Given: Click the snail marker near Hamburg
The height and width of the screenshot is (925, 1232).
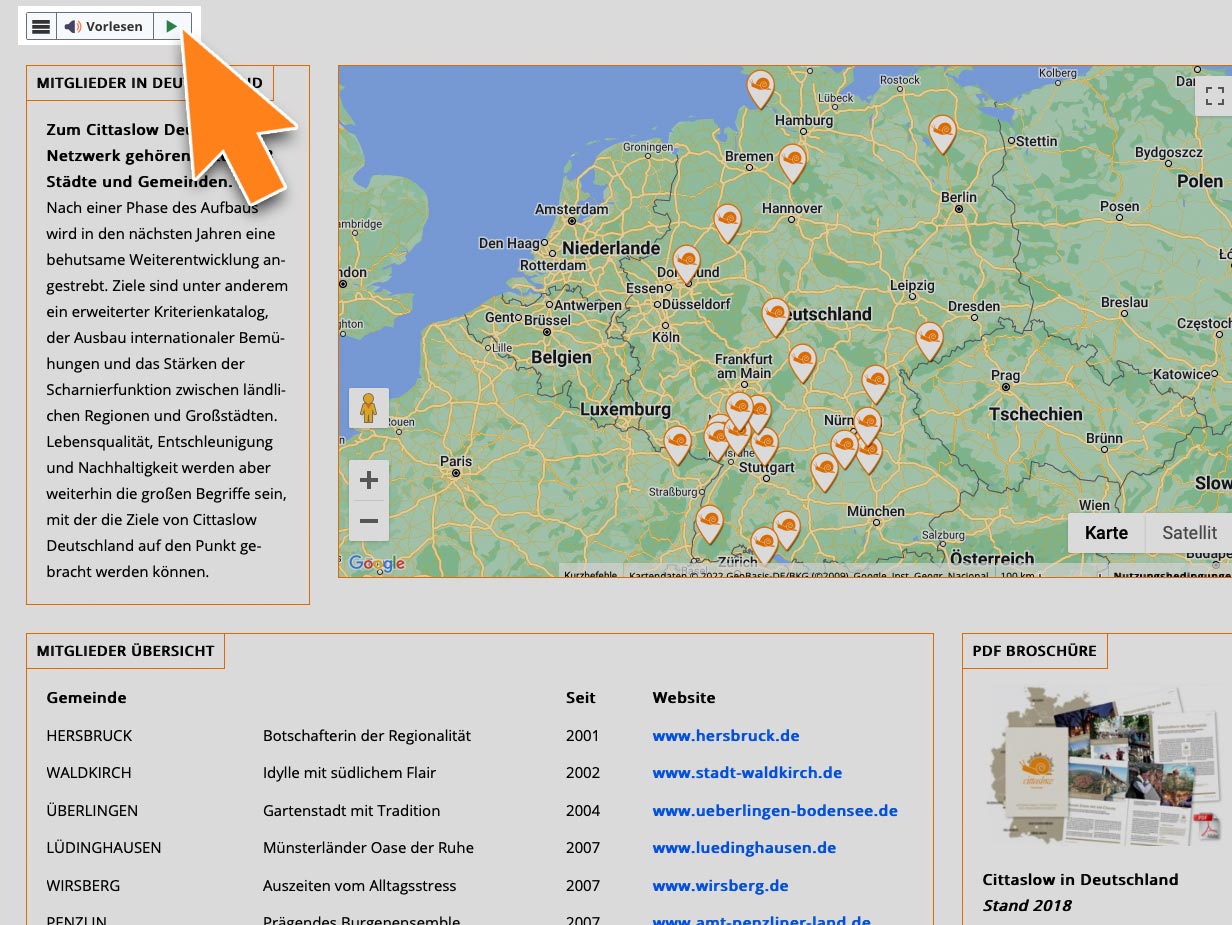Looking at the screenshot, I should coord(760,88).
